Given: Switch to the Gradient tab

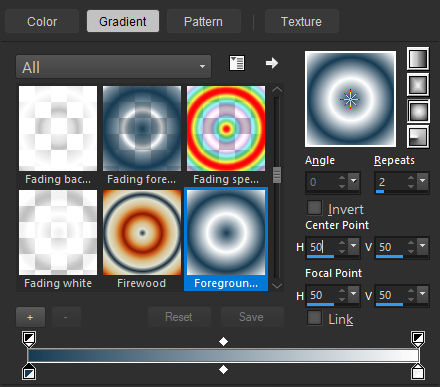Looking at the screenshot, I should click(123, 22).
